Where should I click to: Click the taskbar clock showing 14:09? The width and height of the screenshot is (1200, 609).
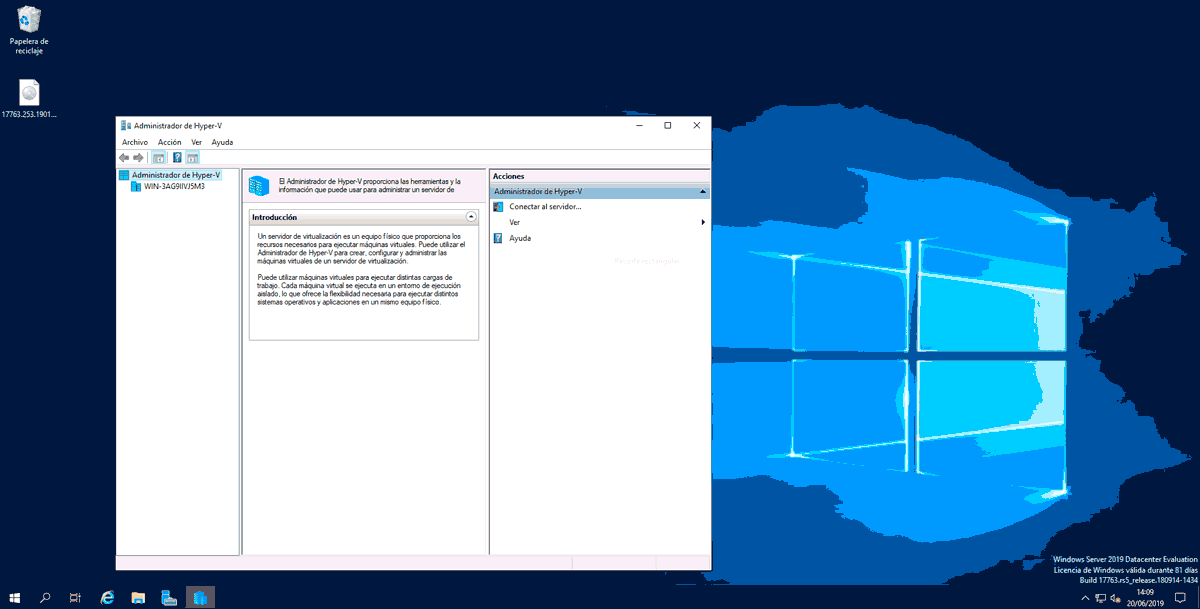click(1145, 598)
